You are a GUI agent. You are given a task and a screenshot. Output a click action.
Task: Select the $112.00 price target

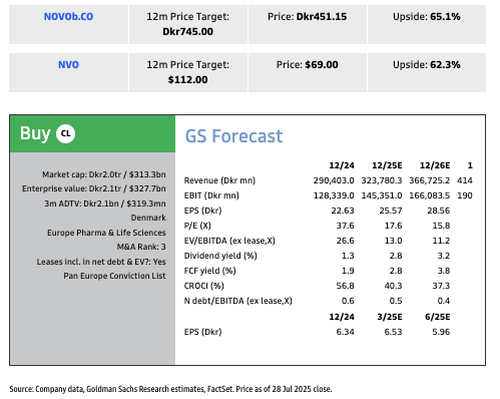tap(188, 80)
